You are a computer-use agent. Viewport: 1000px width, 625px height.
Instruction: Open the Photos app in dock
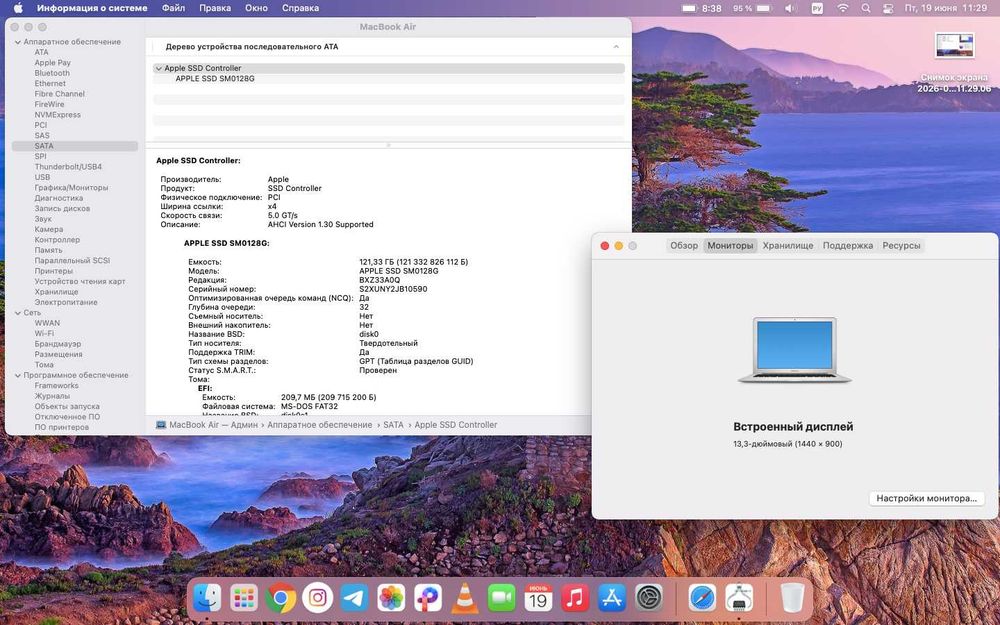click(x=391, y=598)
